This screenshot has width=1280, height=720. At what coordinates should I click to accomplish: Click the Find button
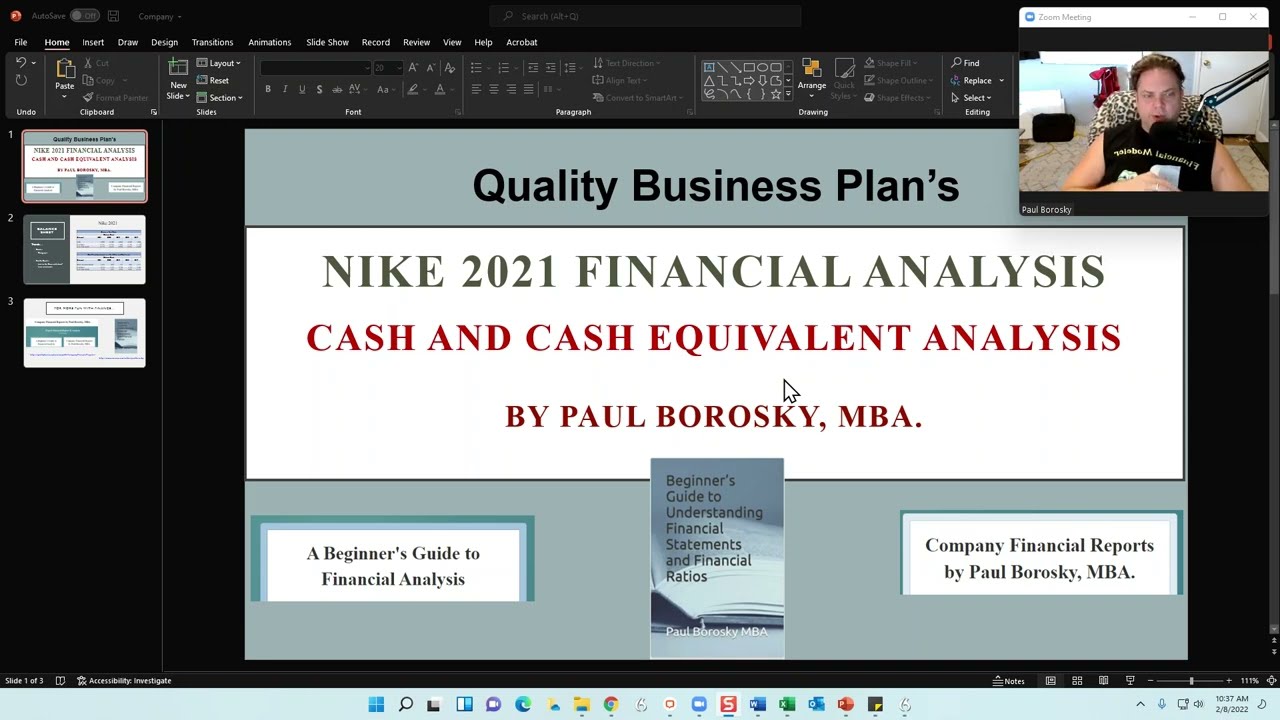point(965,63)
